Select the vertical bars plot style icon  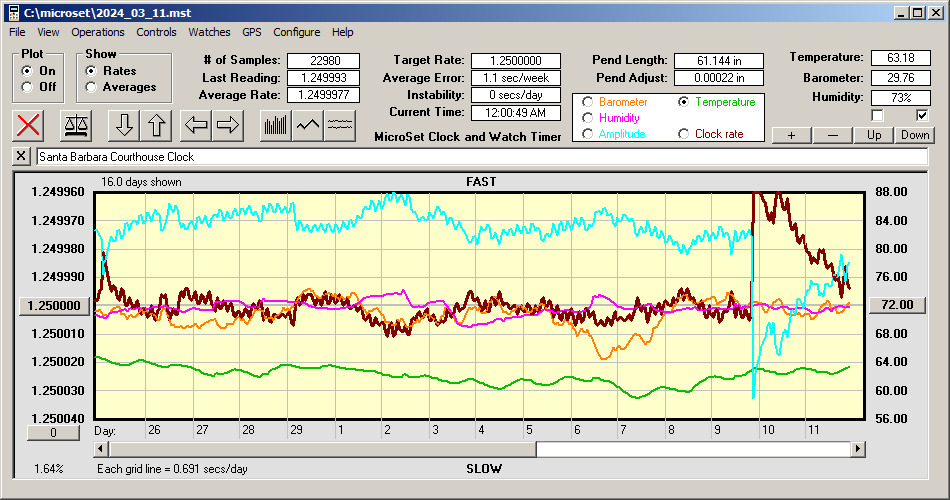(275, 125)
